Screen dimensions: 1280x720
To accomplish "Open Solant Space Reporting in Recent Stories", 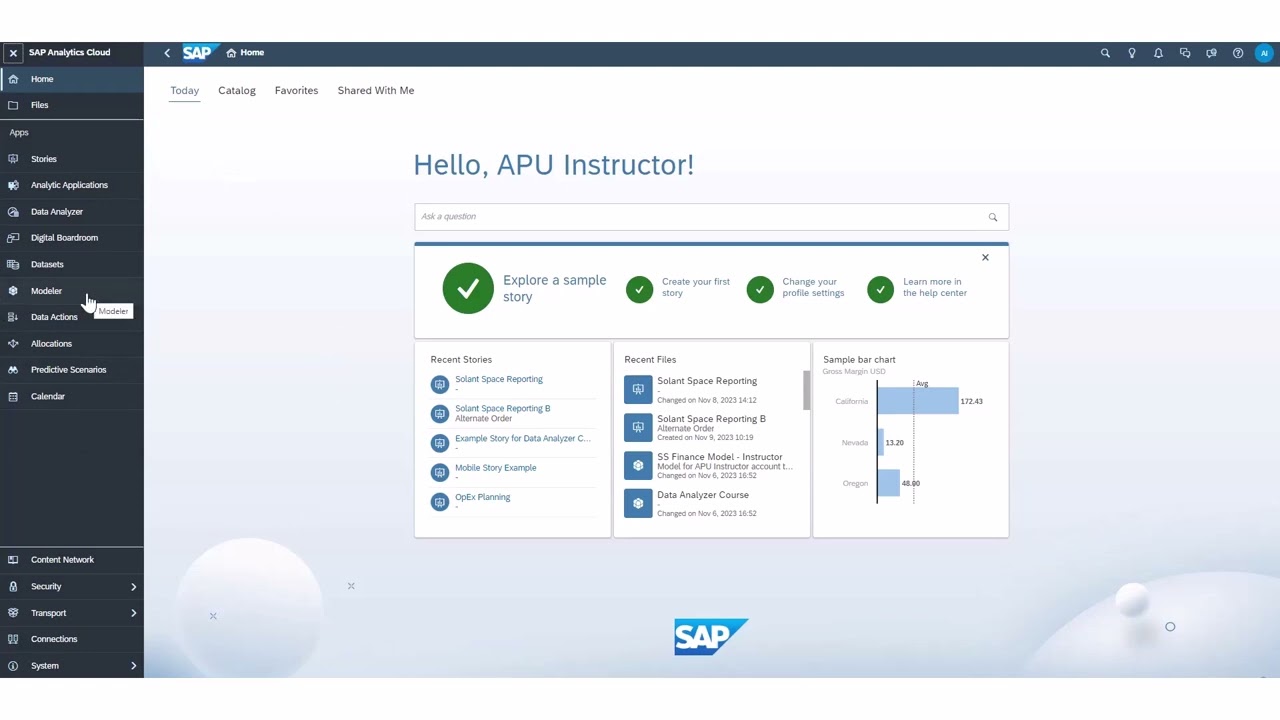I will click(x=499, y=380).
